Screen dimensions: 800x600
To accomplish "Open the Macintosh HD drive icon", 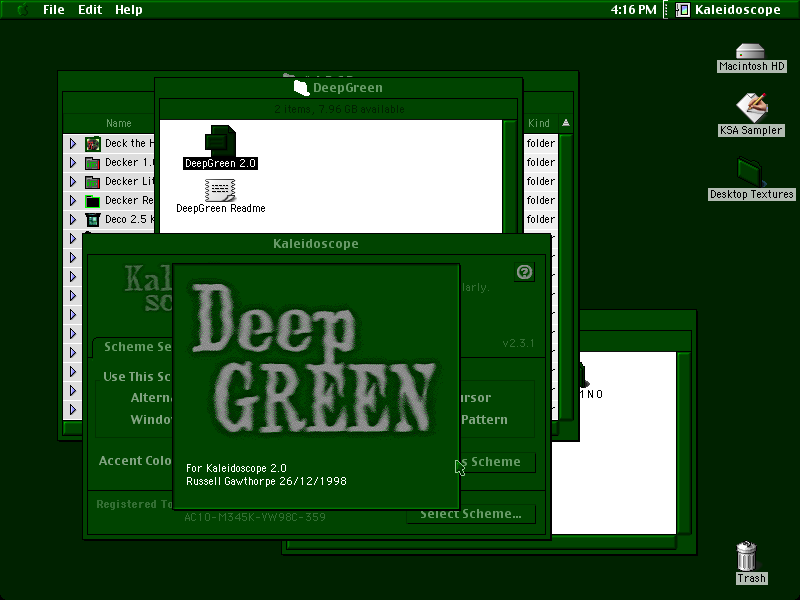I will click(750, 52).
